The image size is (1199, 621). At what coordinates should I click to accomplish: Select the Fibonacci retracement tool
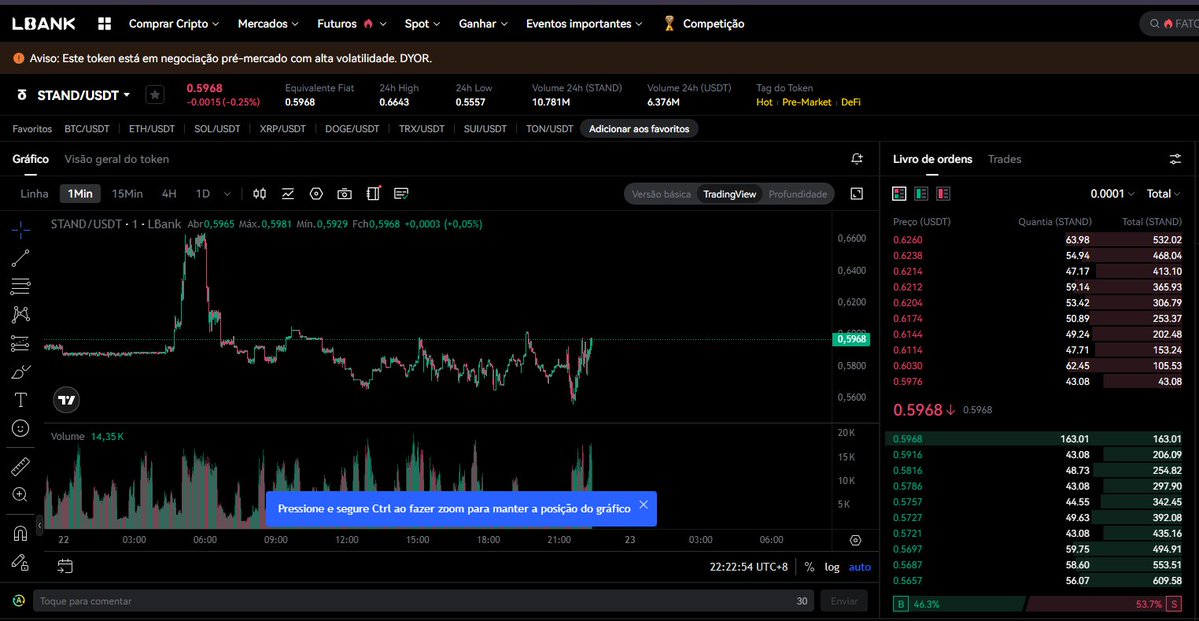point(21,286)
